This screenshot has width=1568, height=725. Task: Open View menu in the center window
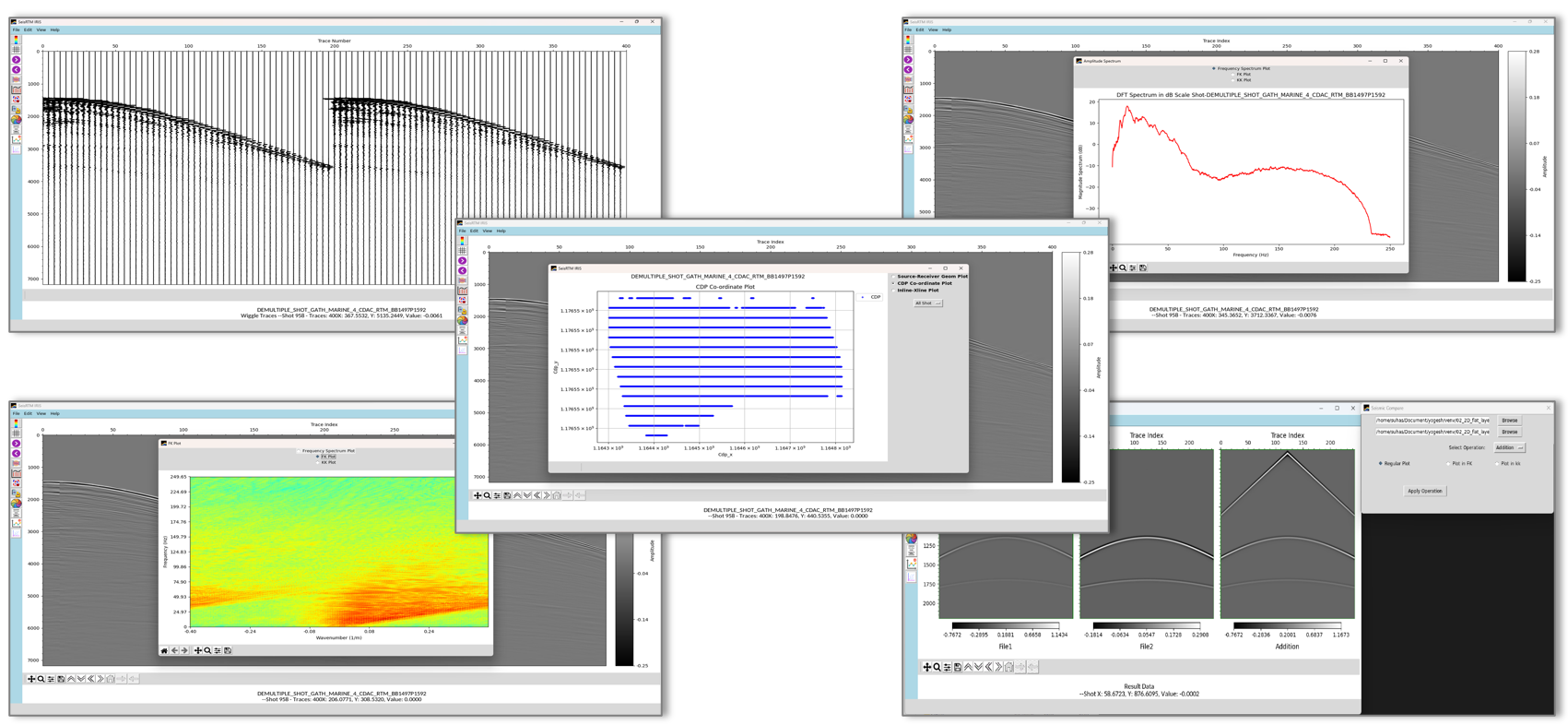487,231
